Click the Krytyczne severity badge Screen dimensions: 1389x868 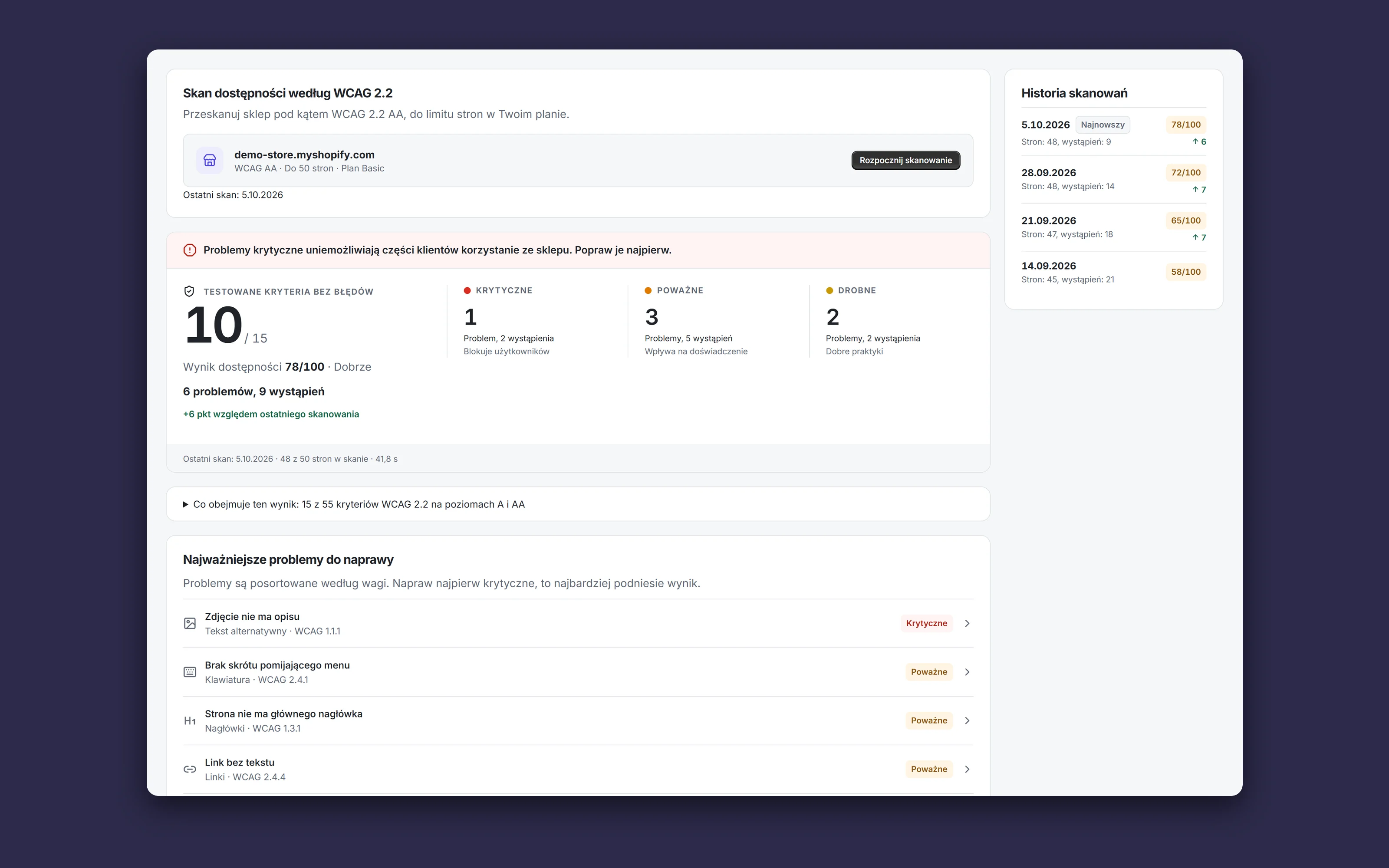(x=926, y=624)
